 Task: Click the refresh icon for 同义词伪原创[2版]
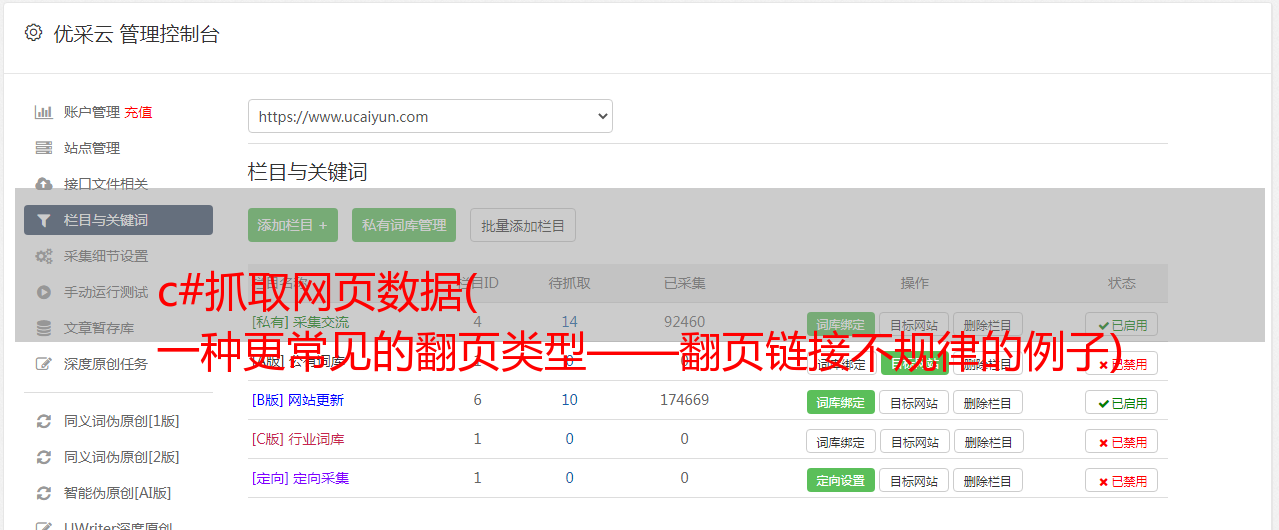click(43, 457)
